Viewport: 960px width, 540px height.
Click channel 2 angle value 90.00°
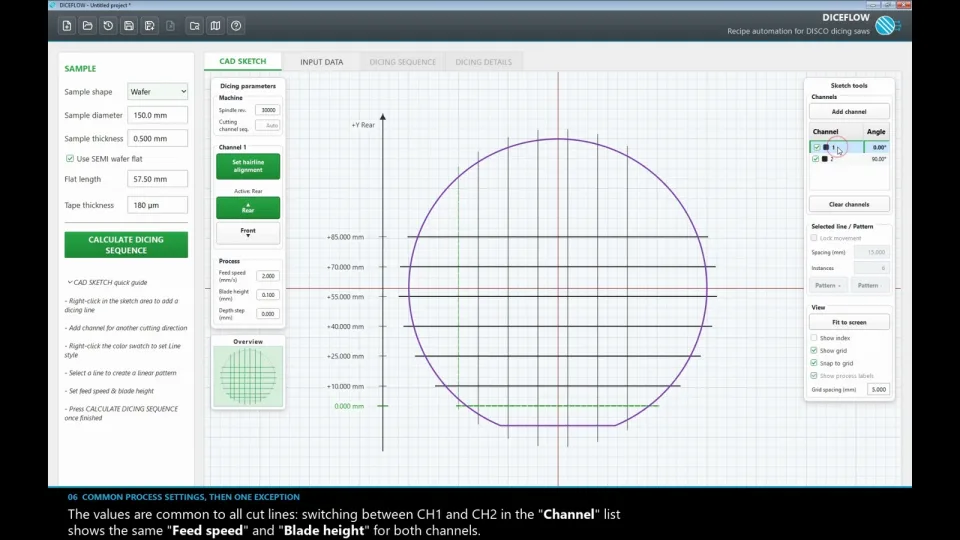pos(878,159)
